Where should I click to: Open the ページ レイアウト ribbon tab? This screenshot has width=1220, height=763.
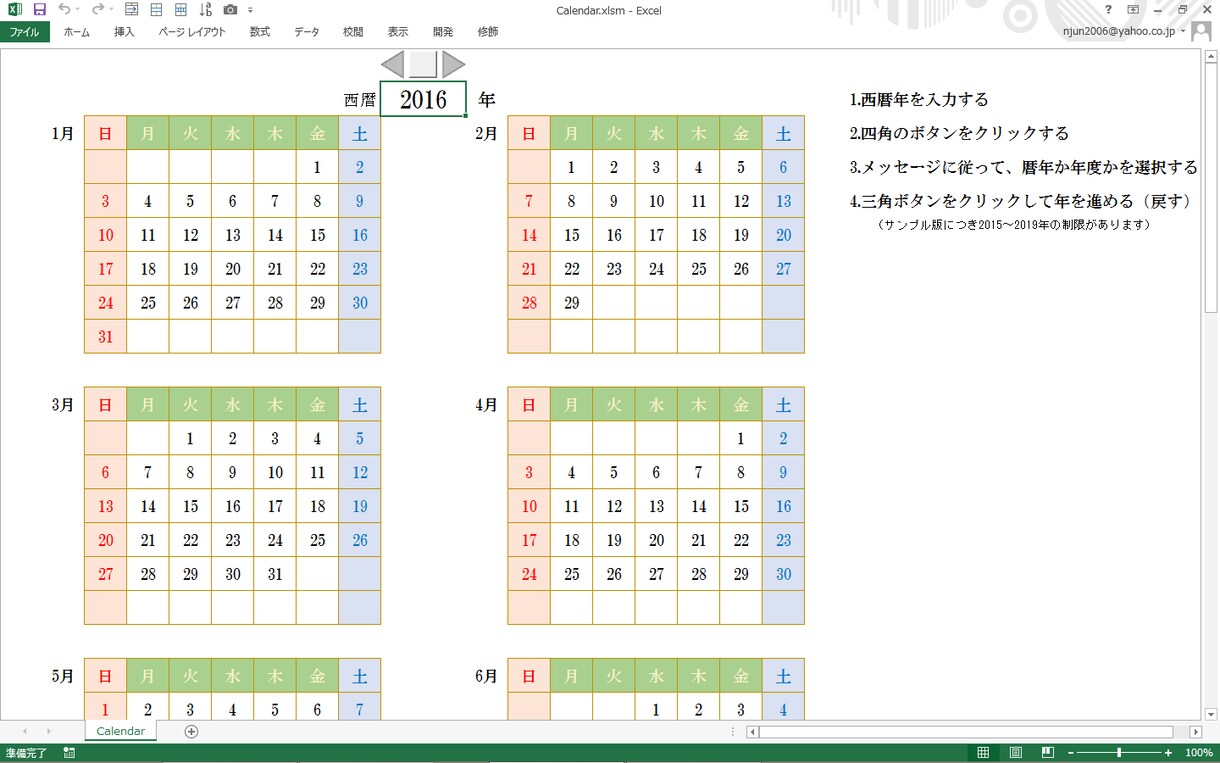pos(192,32)
